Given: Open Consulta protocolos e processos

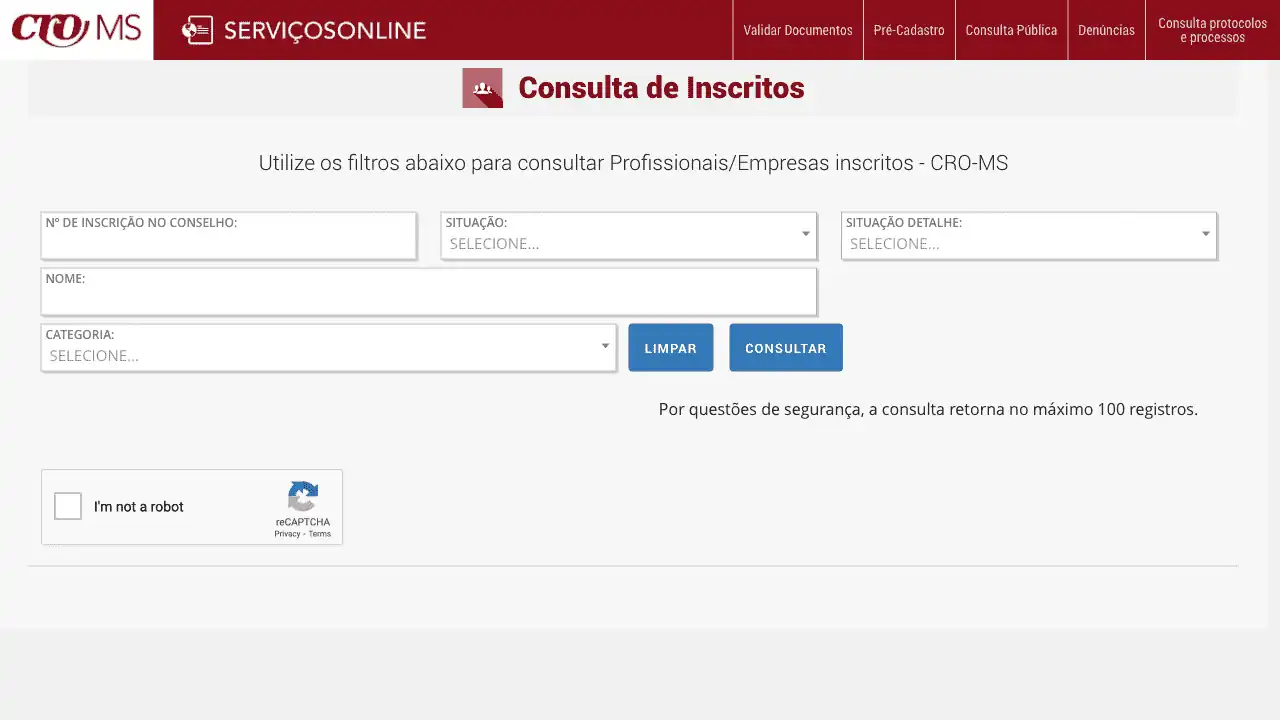Looking at the screenshot, I should (1212, 30).
